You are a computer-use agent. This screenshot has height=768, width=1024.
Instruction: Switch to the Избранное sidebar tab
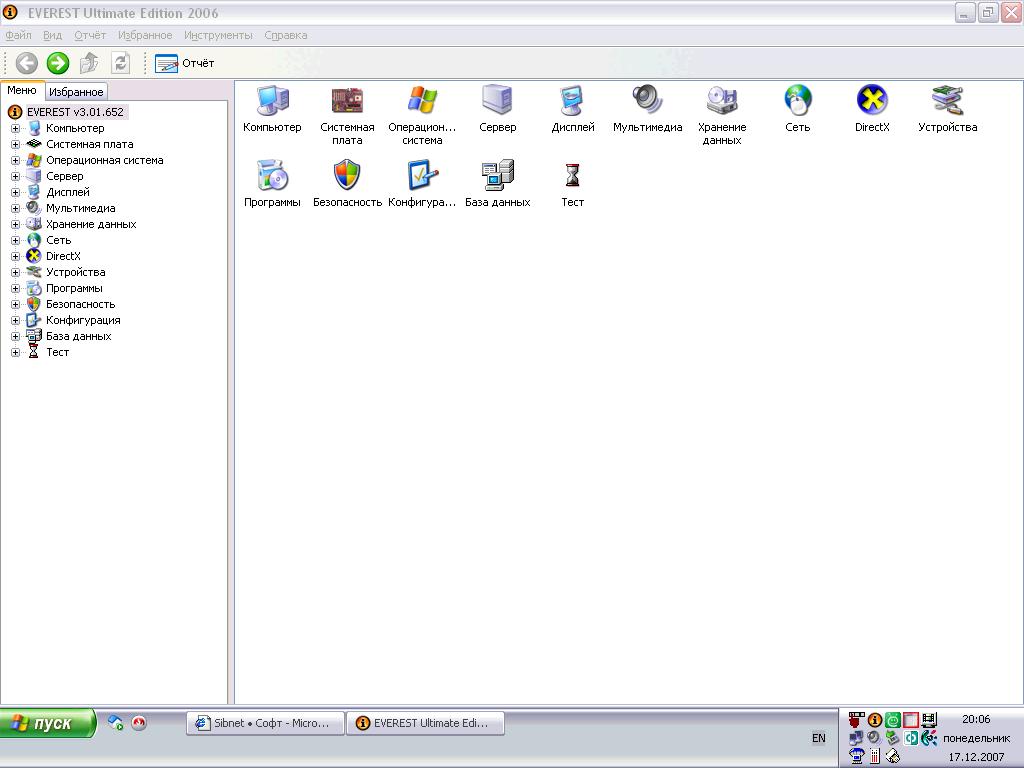(76, 92)
